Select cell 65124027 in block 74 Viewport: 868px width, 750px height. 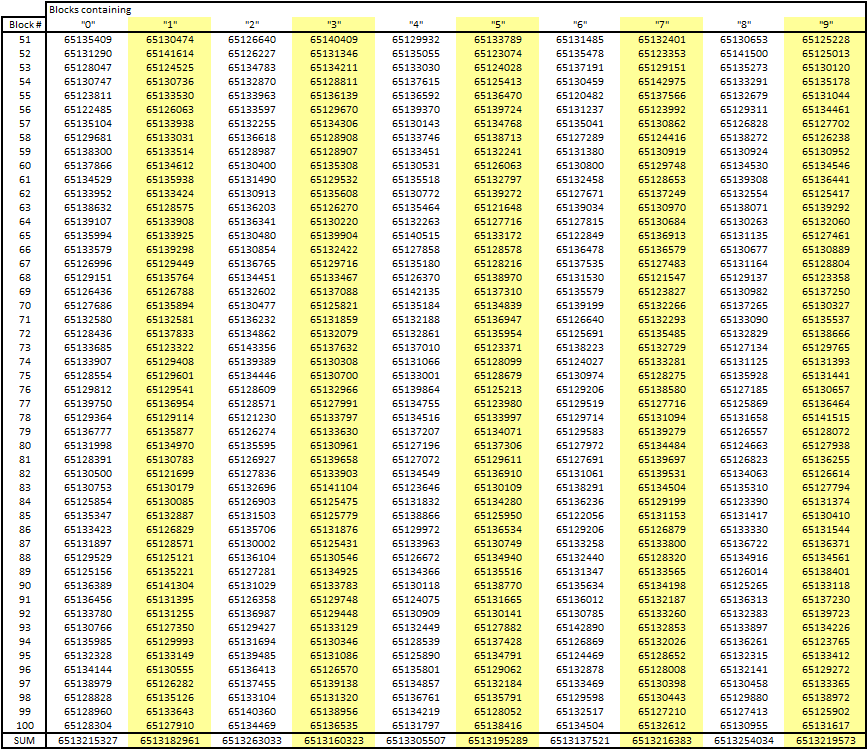click(x=580, y=361)
